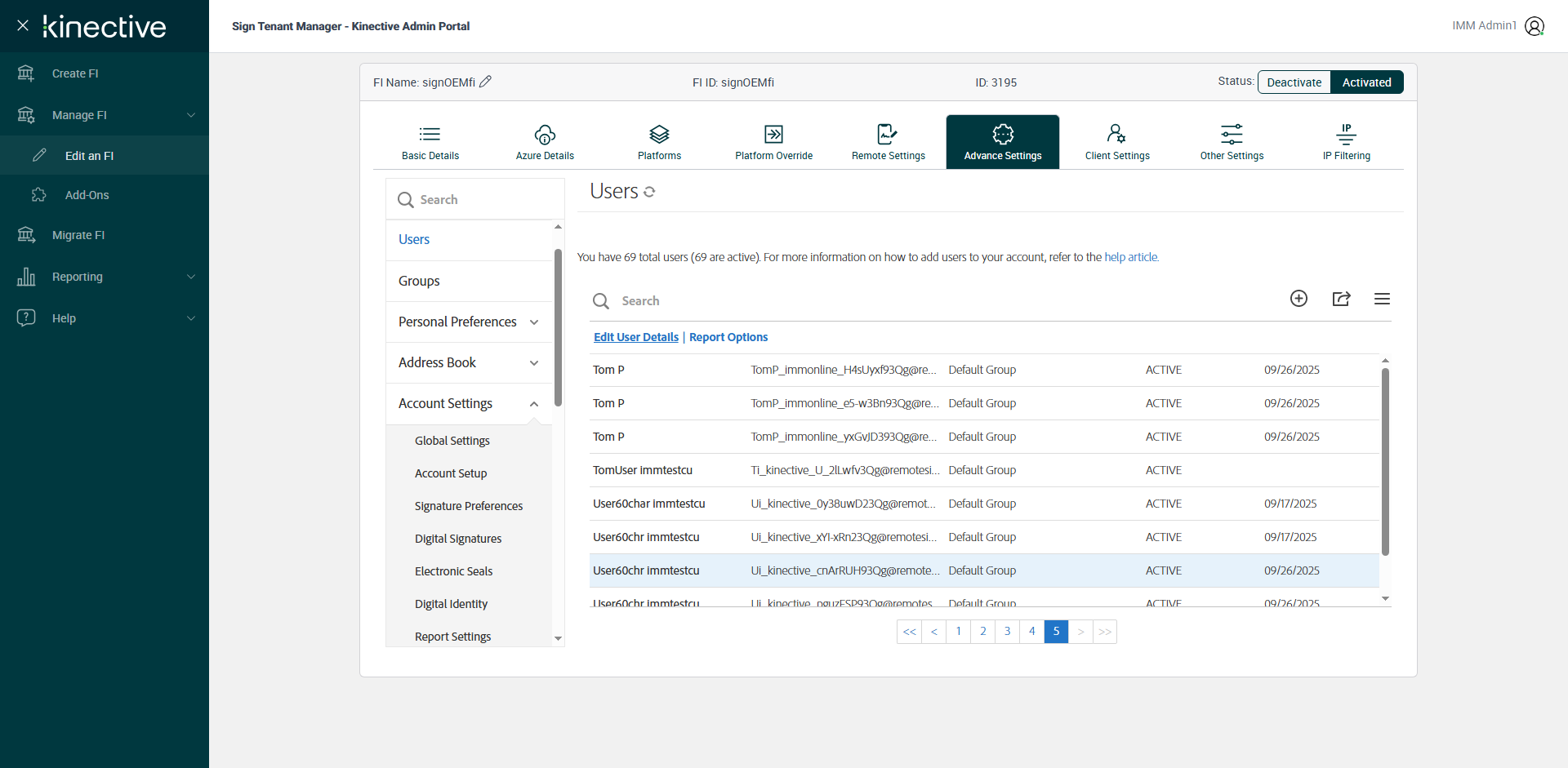This screenshot has height=768, width=1568.
Task: Go to page 3 of users
Action: coord(1007,632)
